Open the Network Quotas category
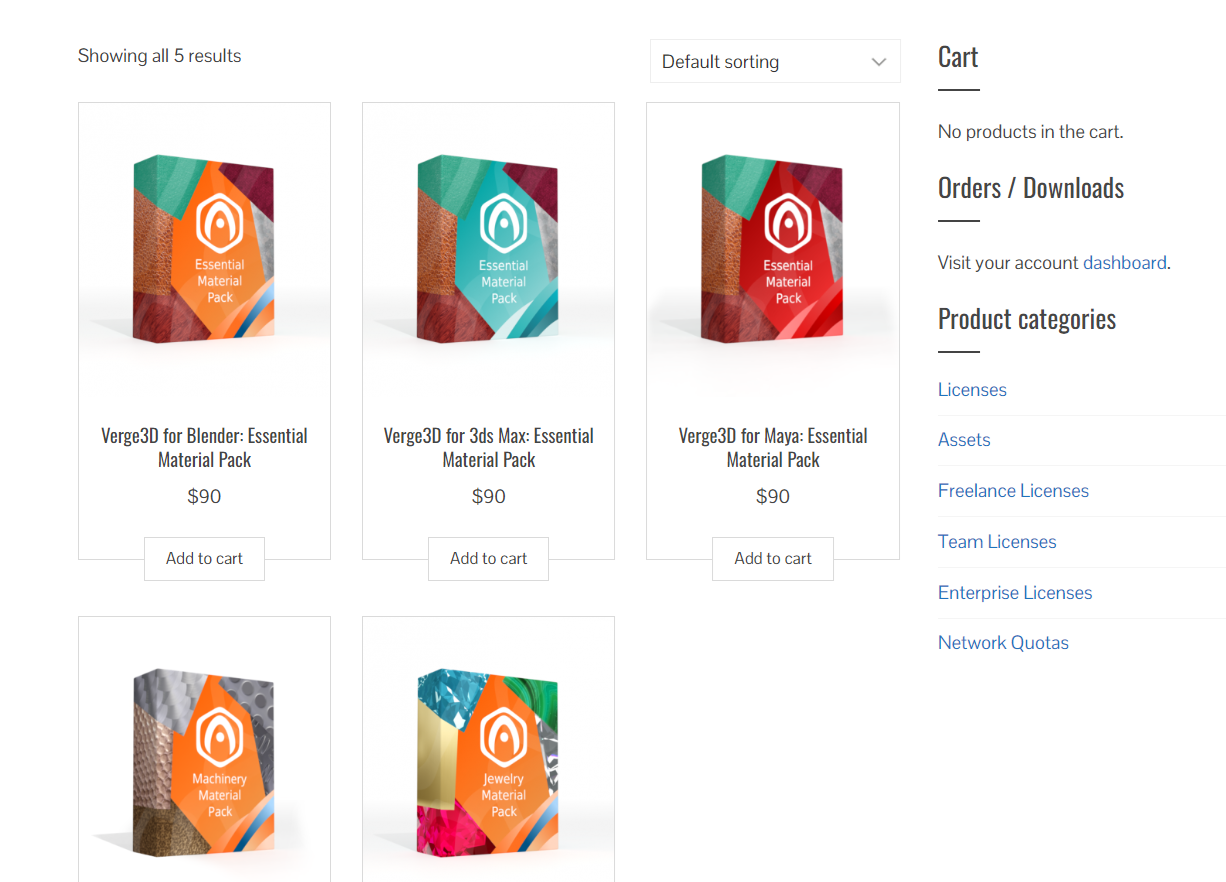This screenshot has height=882, width=1226. (x=1003, y=643)
